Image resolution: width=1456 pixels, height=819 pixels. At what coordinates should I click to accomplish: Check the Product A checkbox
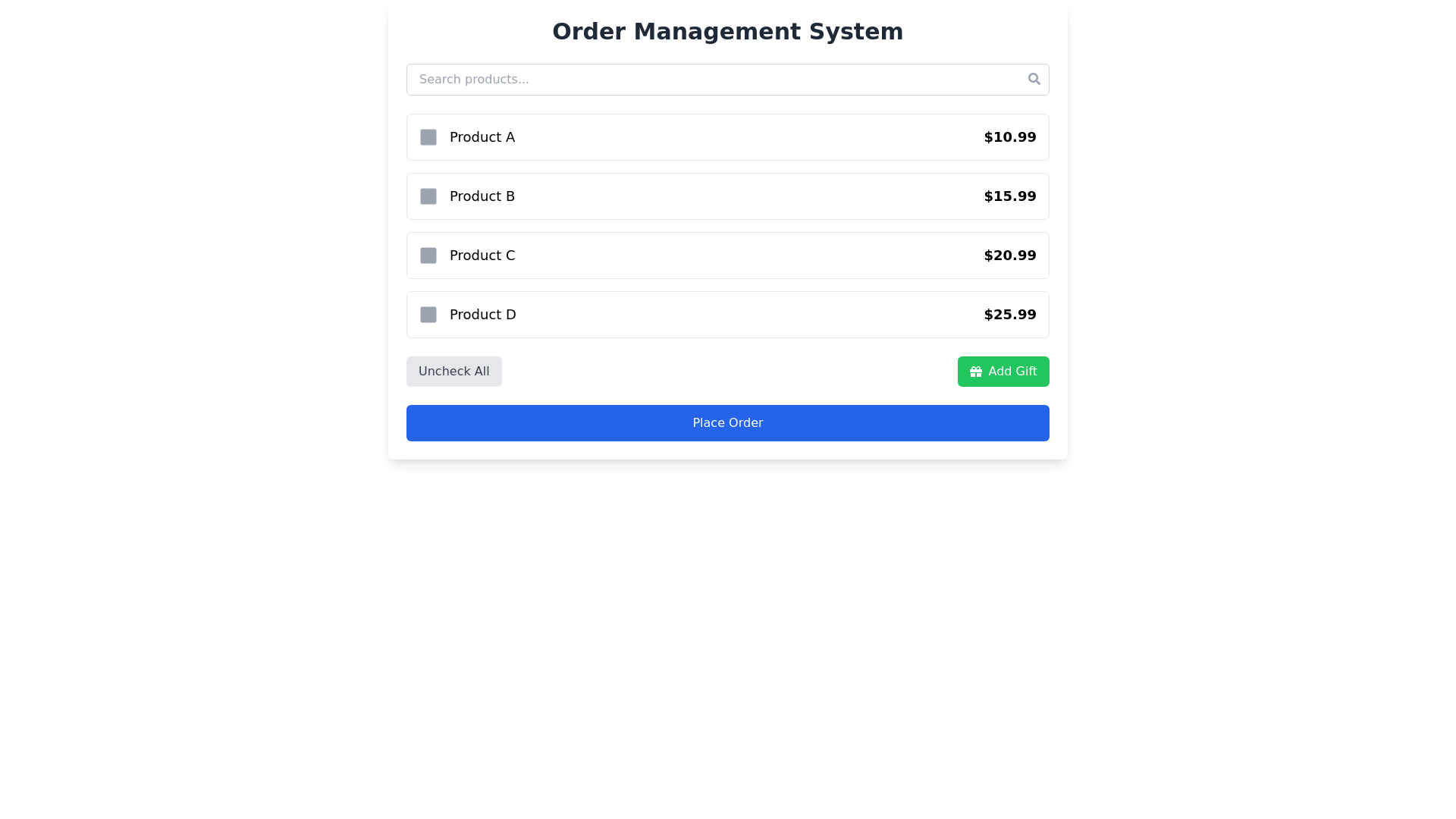point(428,137)
